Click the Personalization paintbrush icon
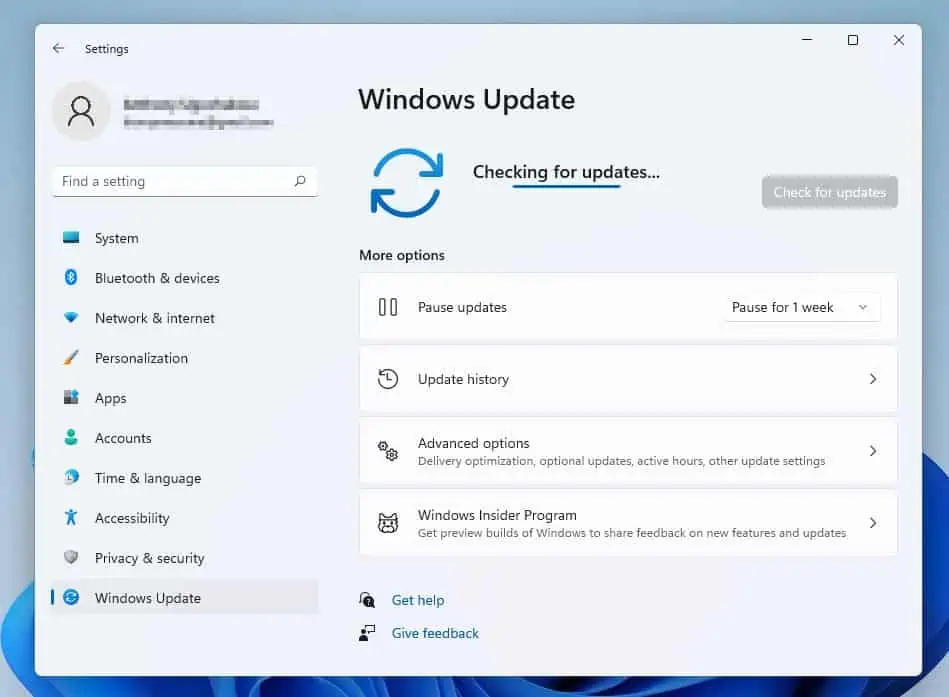The image size is (949, 697). [x=71, y=357]
